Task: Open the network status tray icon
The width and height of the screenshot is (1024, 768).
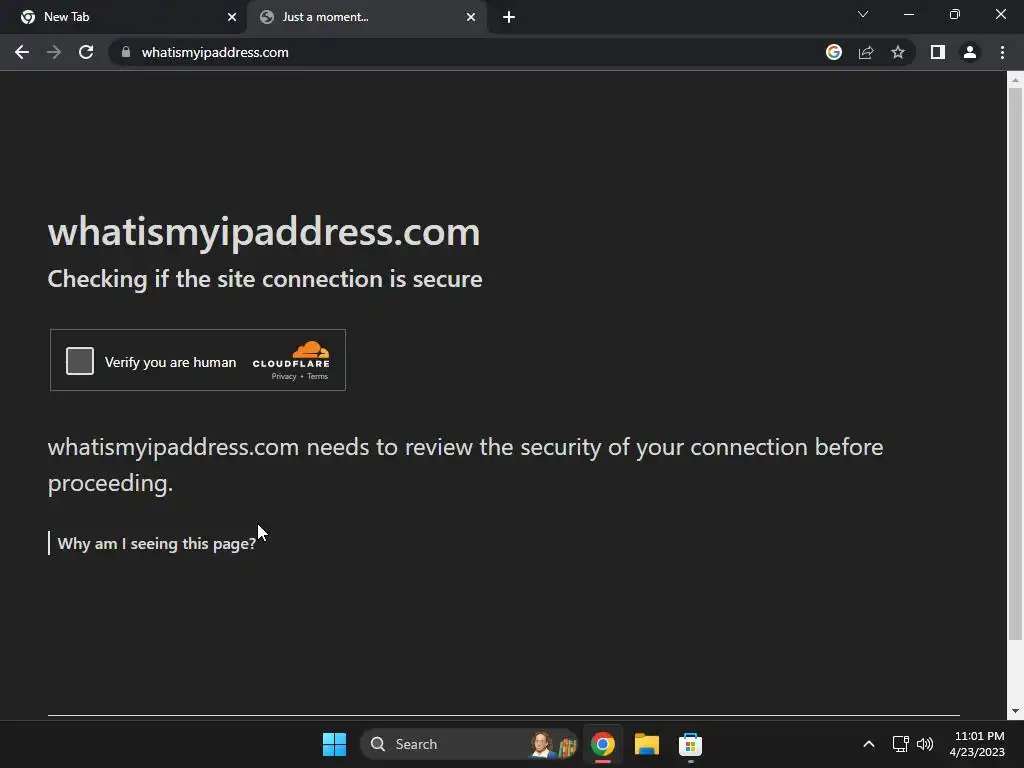Action: [901, 744]
